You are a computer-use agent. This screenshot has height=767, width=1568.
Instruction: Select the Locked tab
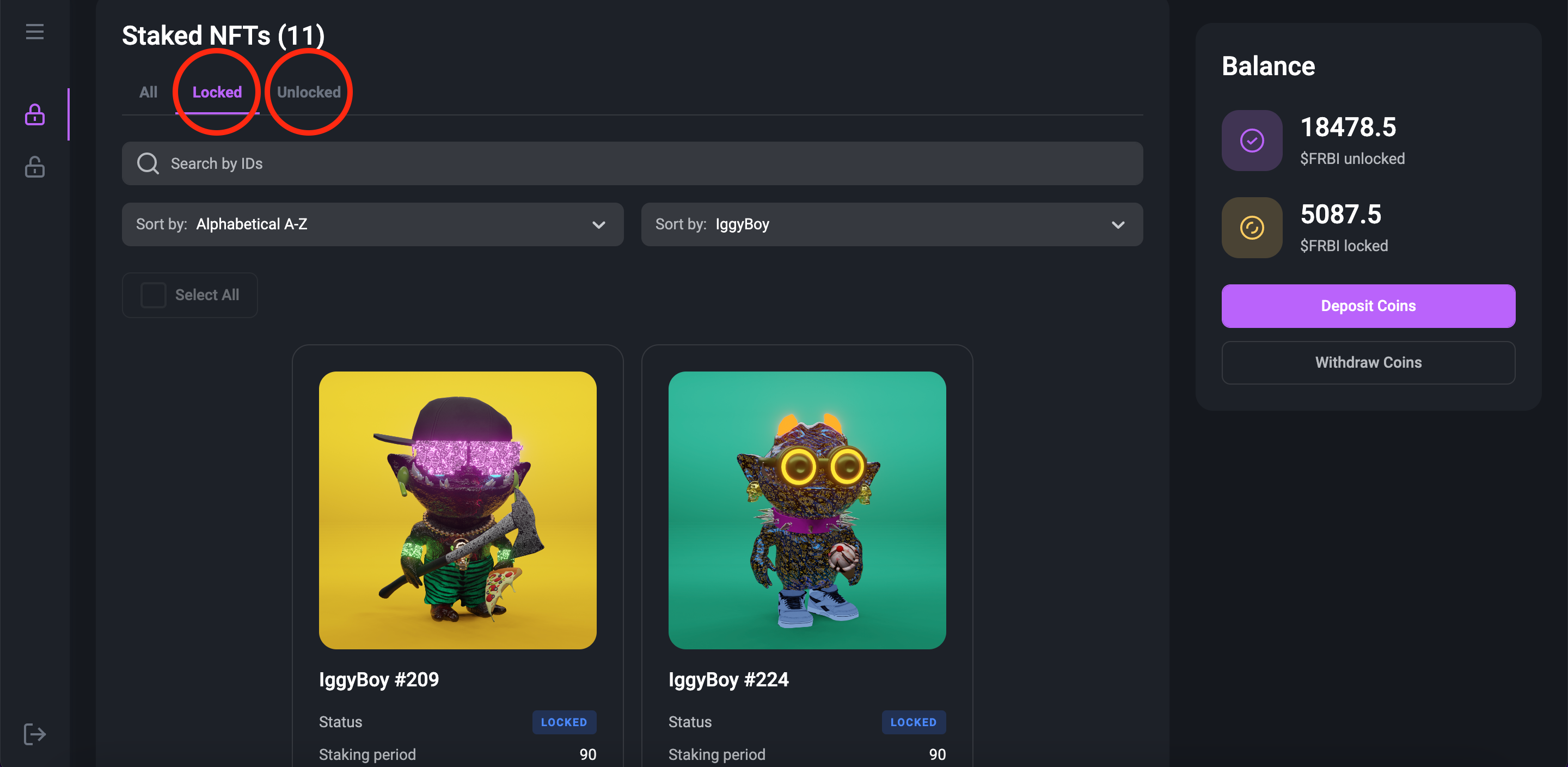(x=217, y=92)
